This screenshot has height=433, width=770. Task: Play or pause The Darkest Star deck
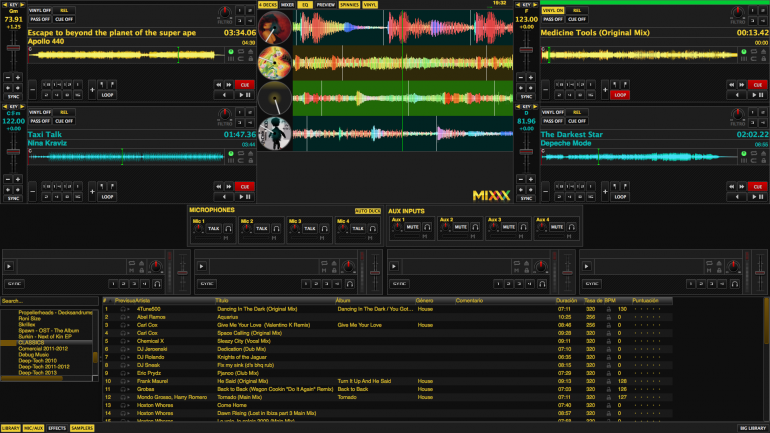pyautogui.click(x=757, y=197)
